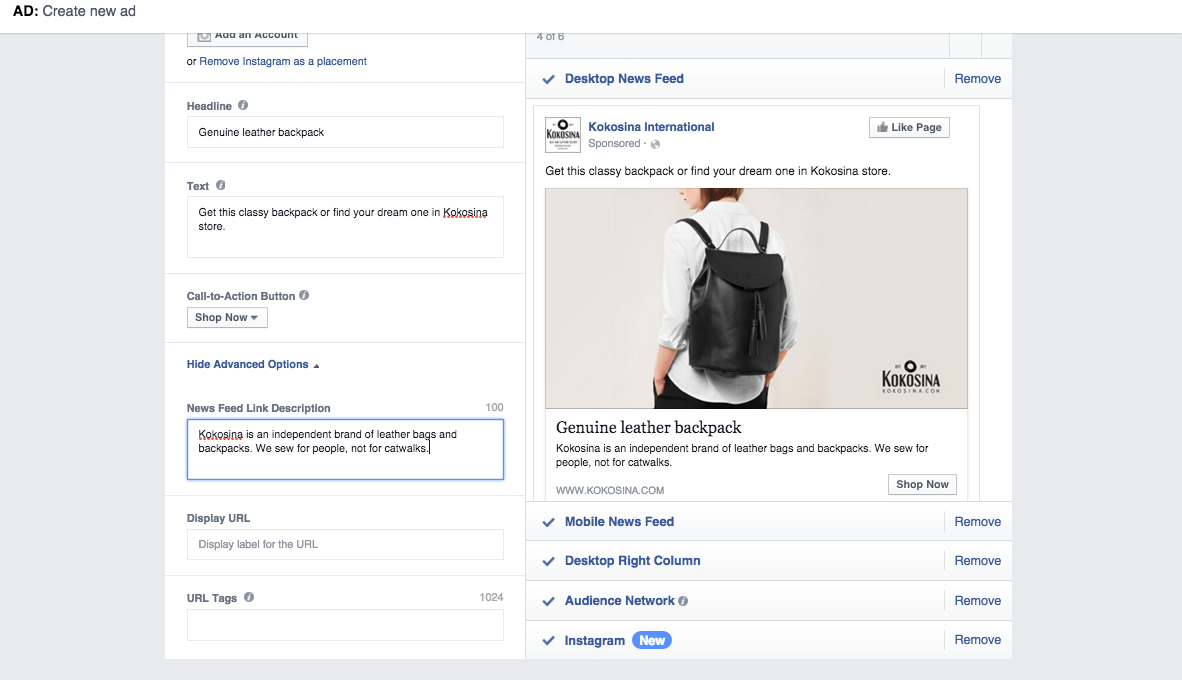
Task: Remove the Audience Network placement
Action: [x=978, y=601]
